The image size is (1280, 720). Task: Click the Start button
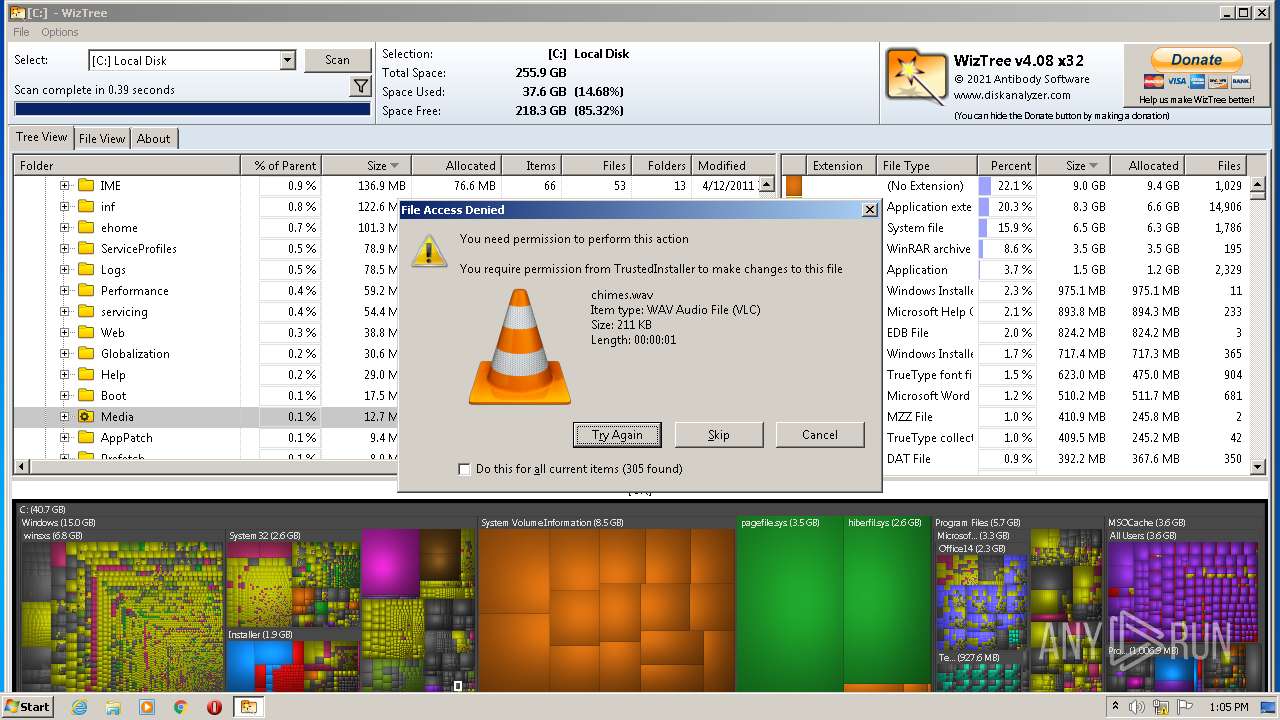tap(28, 706)
